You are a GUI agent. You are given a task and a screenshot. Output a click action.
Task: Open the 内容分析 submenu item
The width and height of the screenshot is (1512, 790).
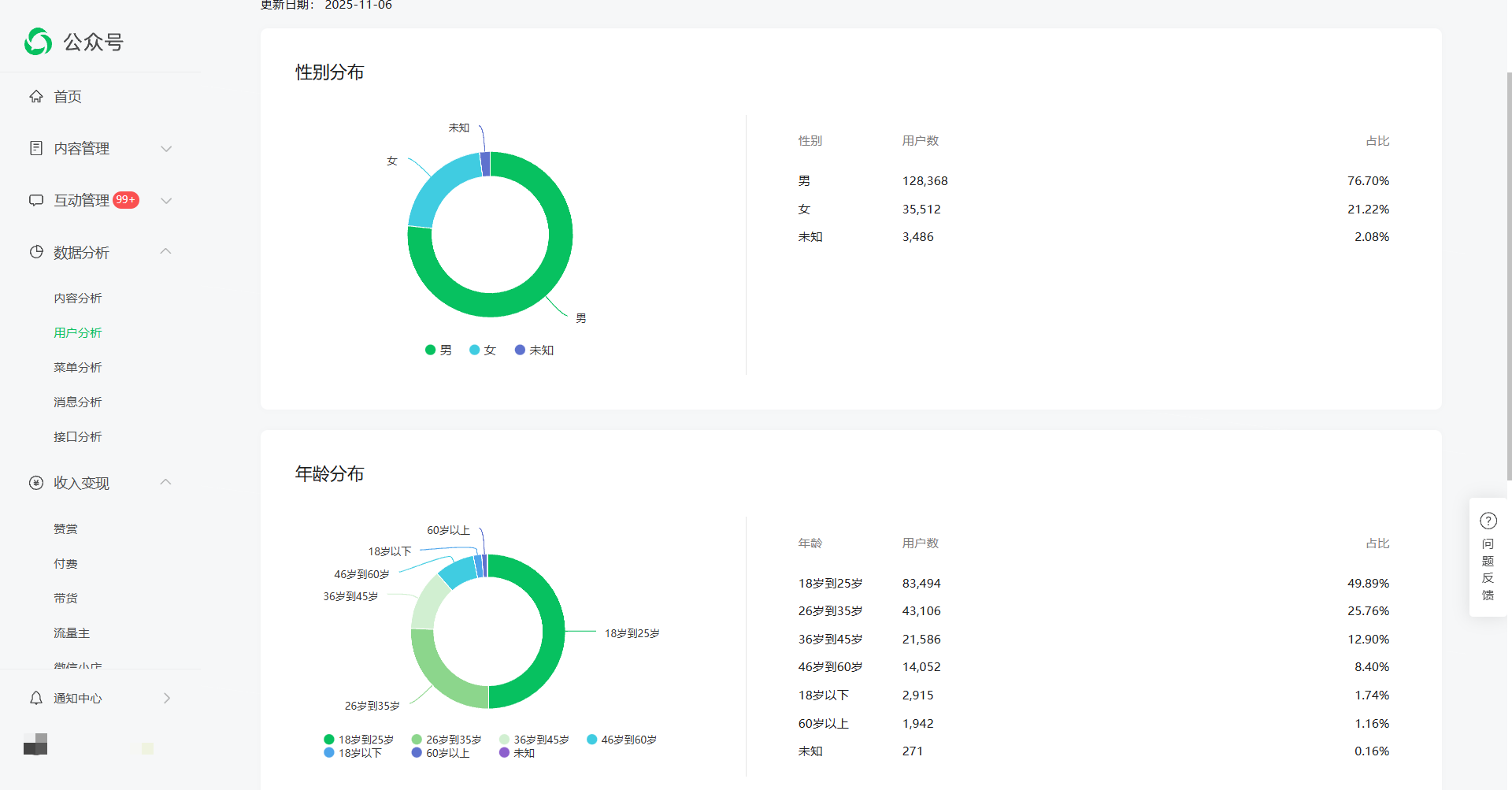77,298
